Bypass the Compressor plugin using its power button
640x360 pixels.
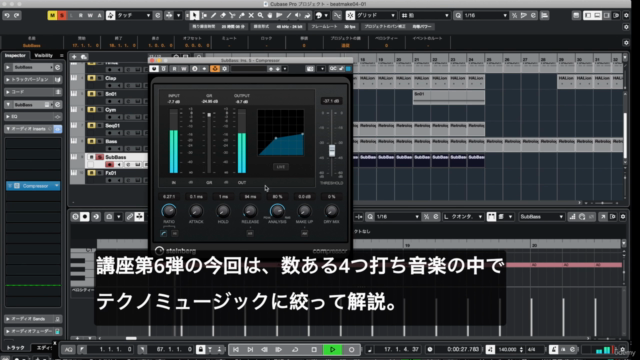[154, 69]
